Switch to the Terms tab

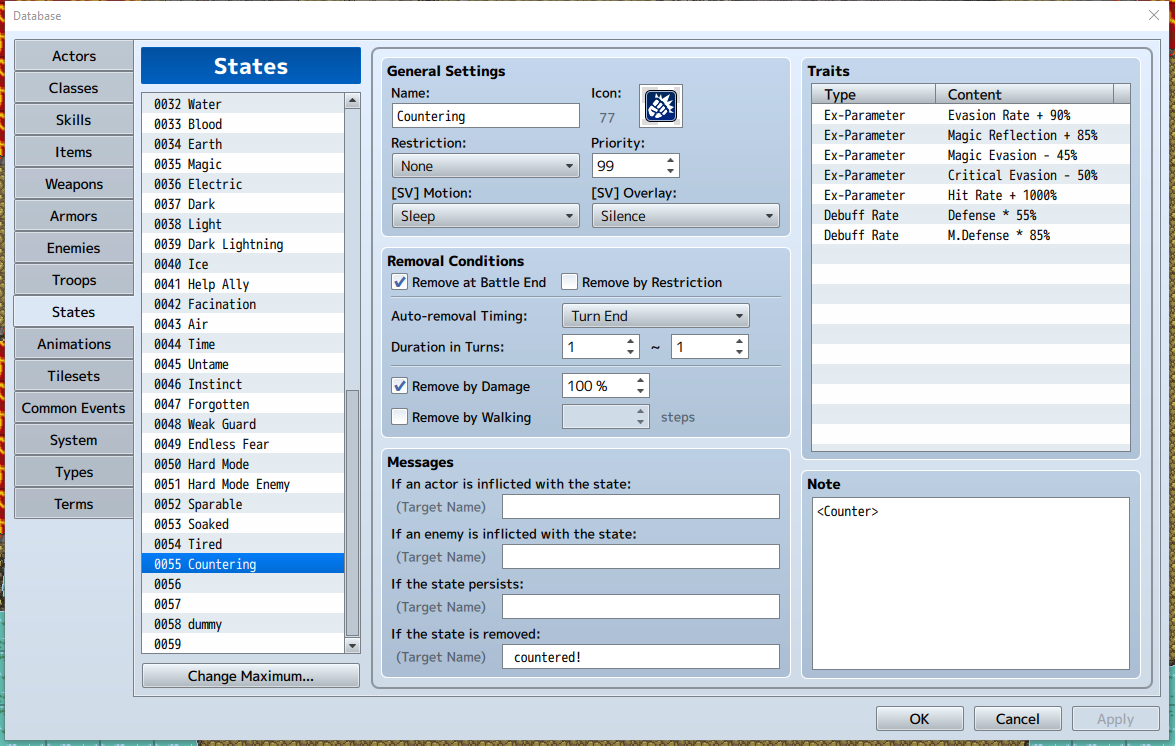coord(73,504)
